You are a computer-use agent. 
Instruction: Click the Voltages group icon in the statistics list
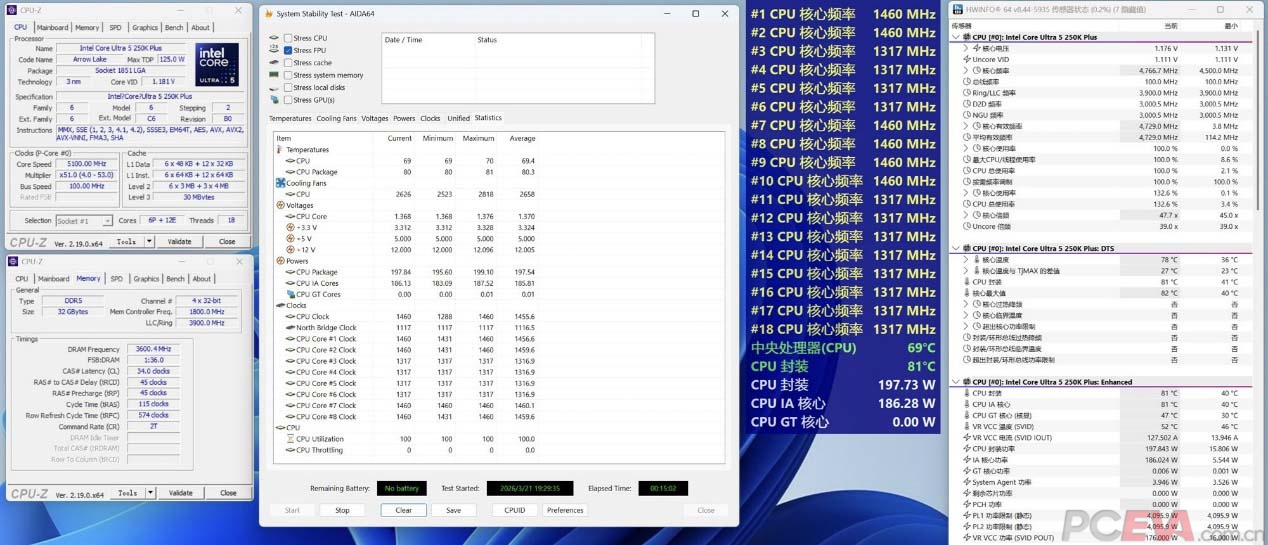pyautogui.click(x=280, y=205)
